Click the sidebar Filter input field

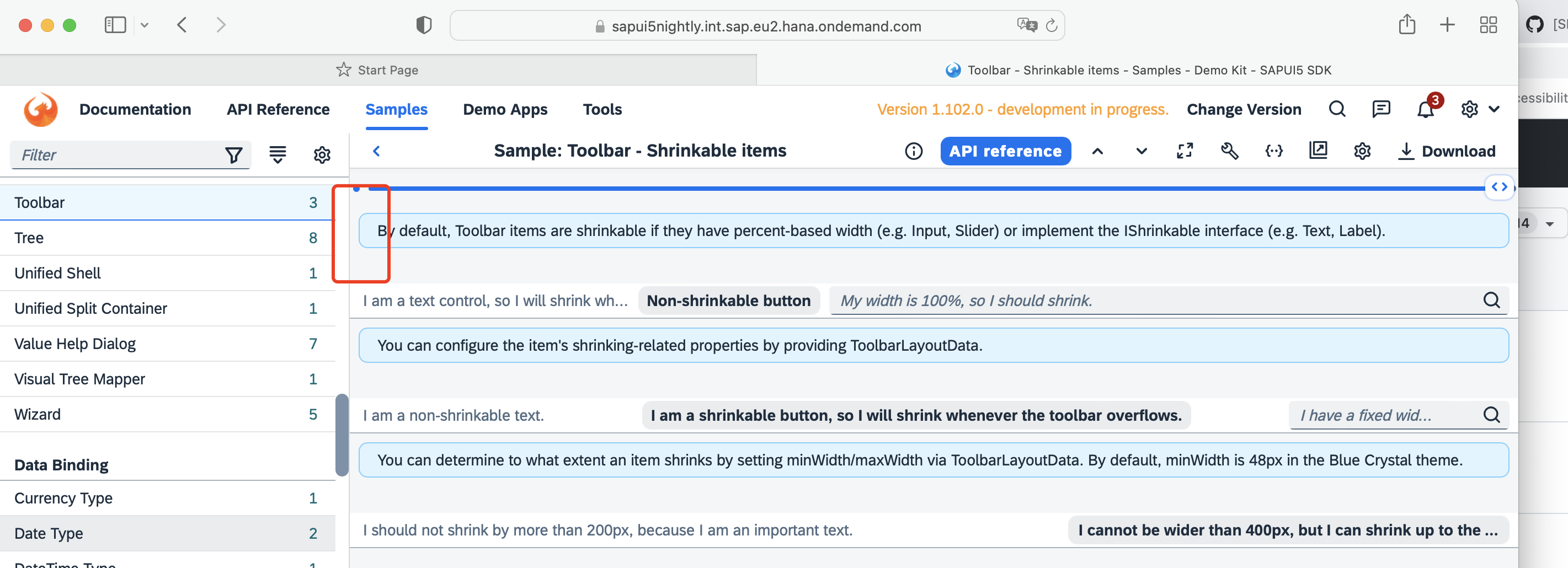(x=116, y=155)
